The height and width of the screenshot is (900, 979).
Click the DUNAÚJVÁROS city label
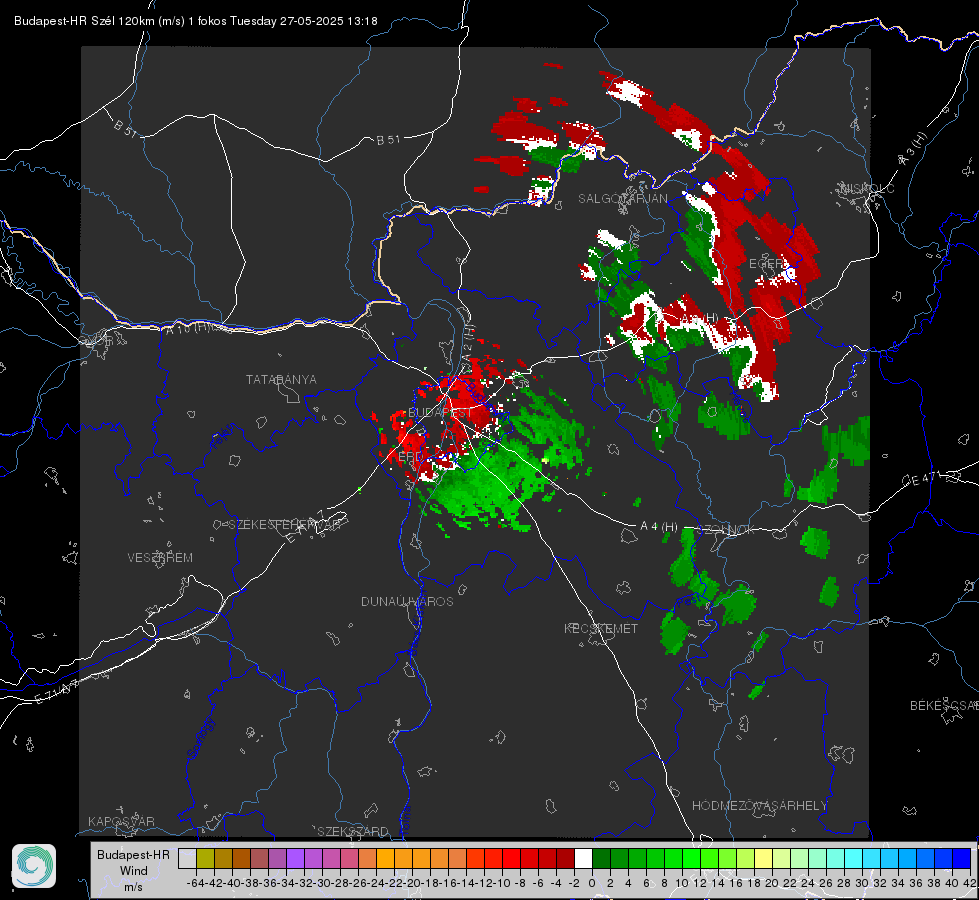click(407, 601)
